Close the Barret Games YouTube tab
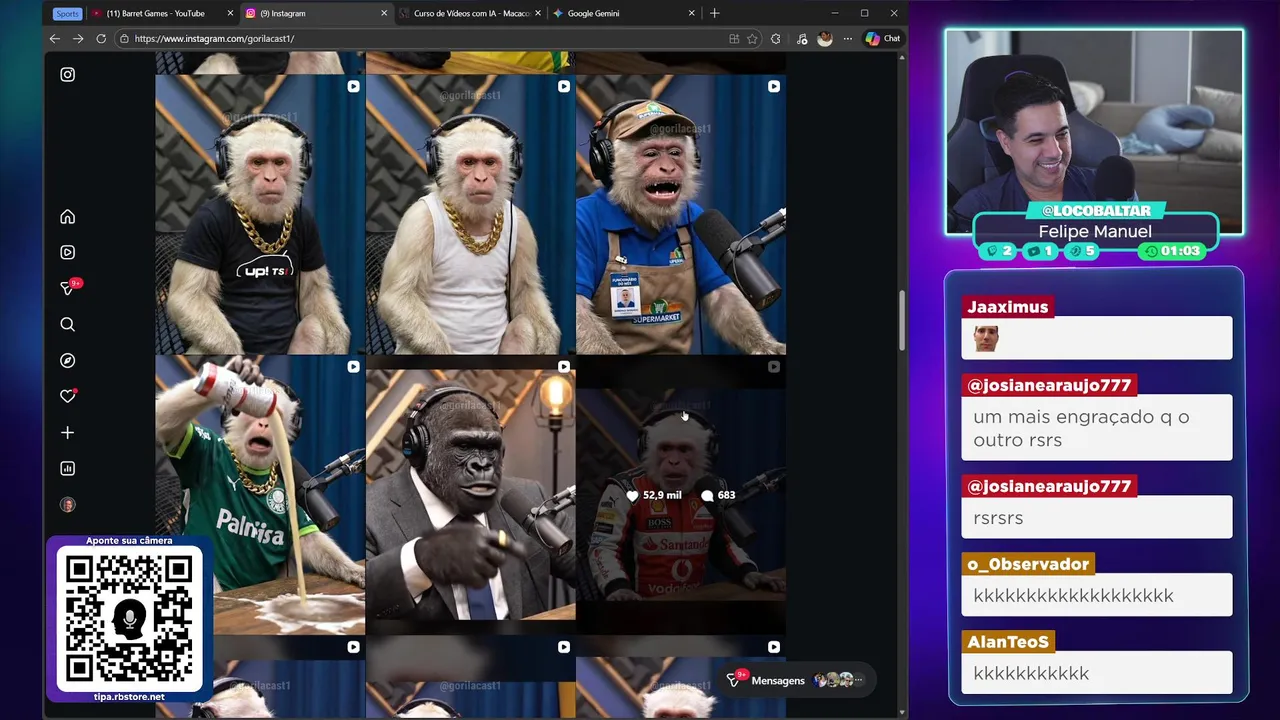Image resolution: width=1280 pixels, height=720 pixels. 230,13
